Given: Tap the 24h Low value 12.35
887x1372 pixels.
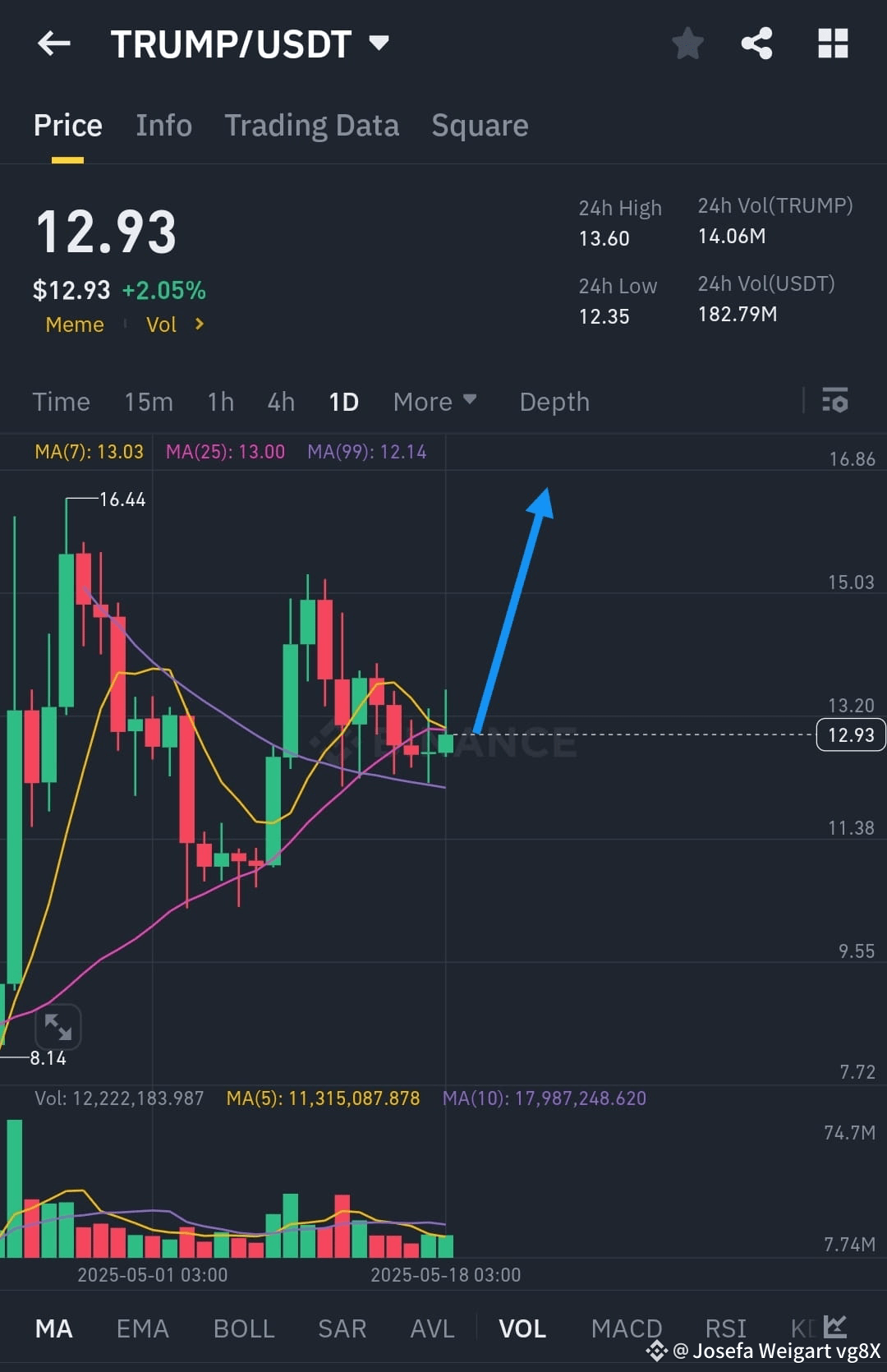Looking at the screenshot, I should point(604,317).
